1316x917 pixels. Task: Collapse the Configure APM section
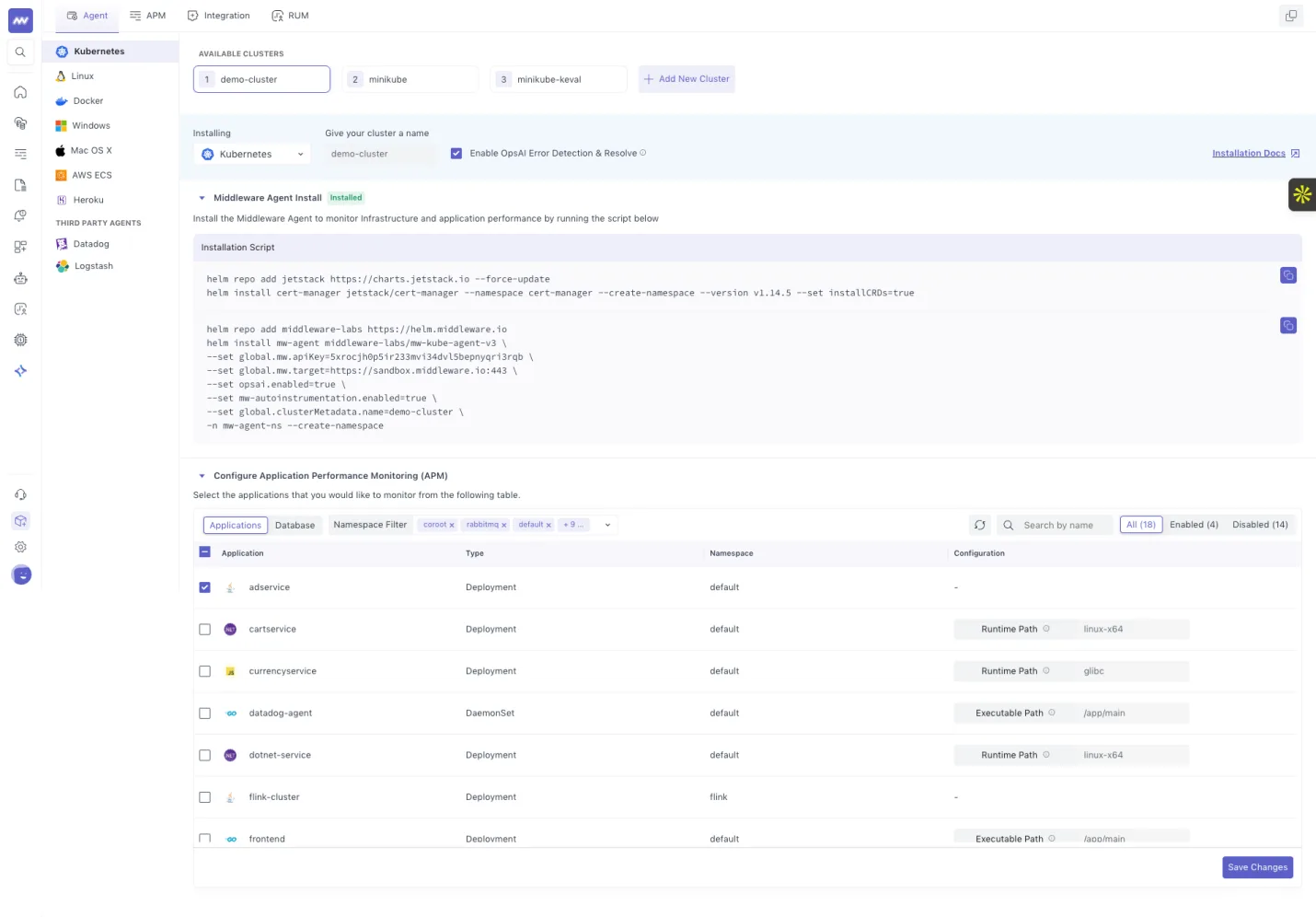point(202,476)
